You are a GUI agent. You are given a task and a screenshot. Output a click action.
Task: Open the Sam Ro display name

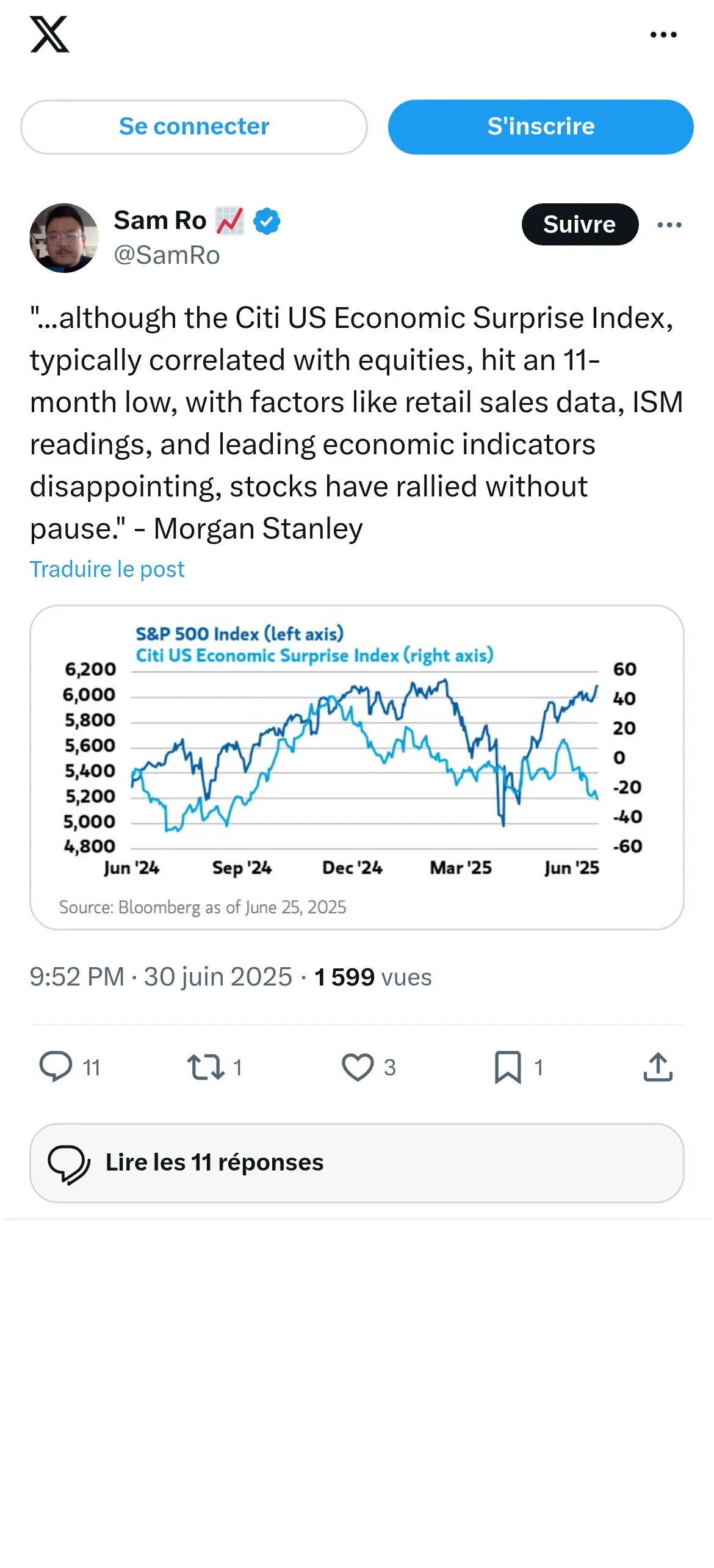pos(160,220)
